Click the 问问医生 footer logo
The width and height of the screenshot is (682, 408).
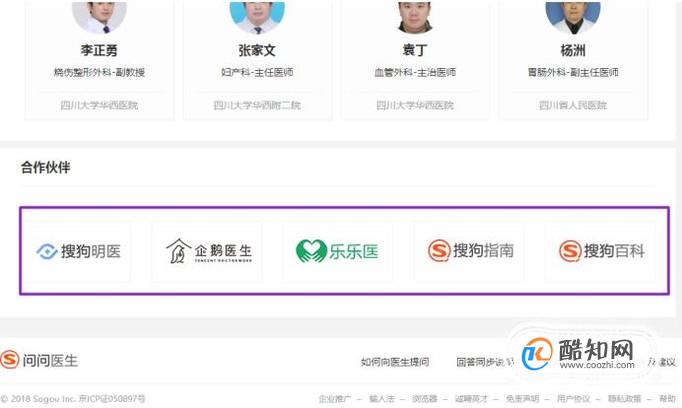(39, 360)
